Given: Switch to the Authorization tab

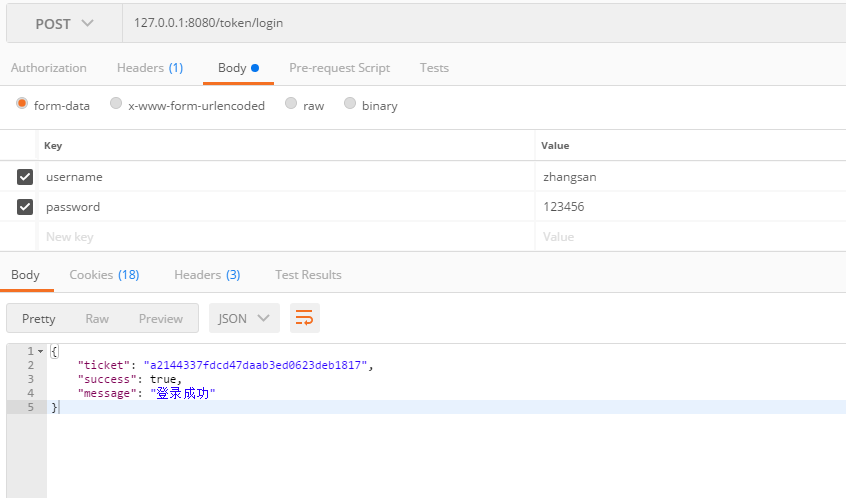Looking at the screenshot, I should pos(49,68).
